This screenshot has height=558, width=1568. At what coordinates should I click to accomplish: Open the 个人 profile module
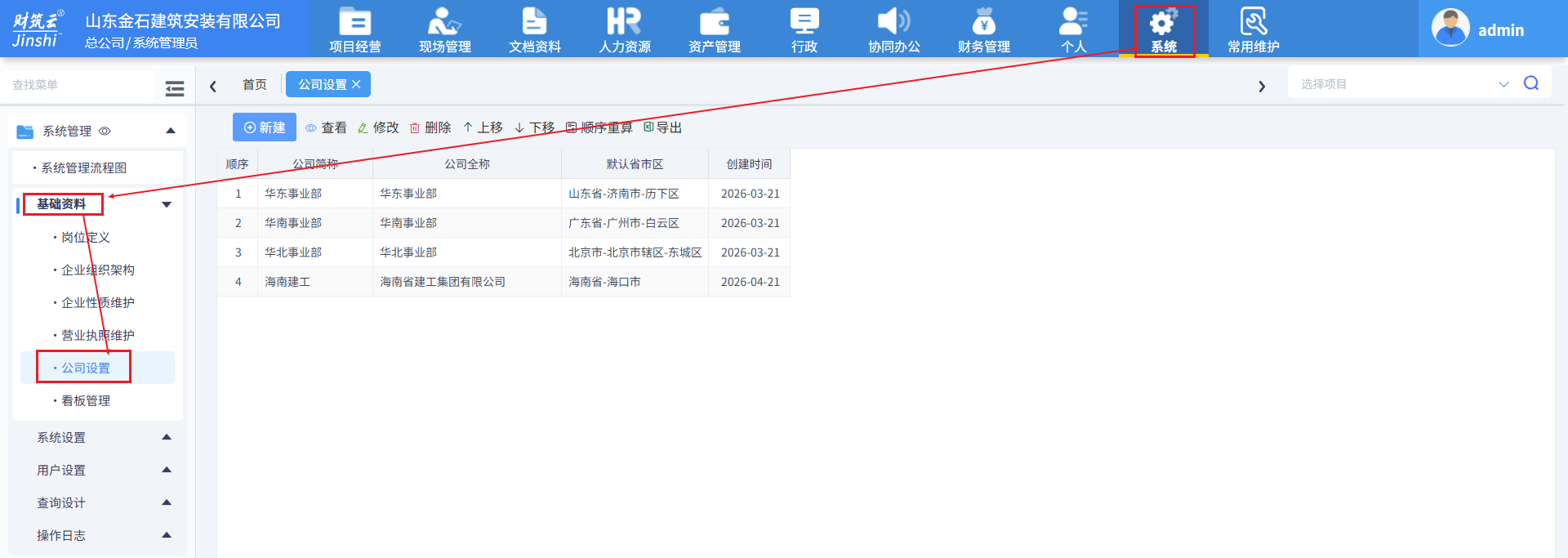[x=1073, y=29]
